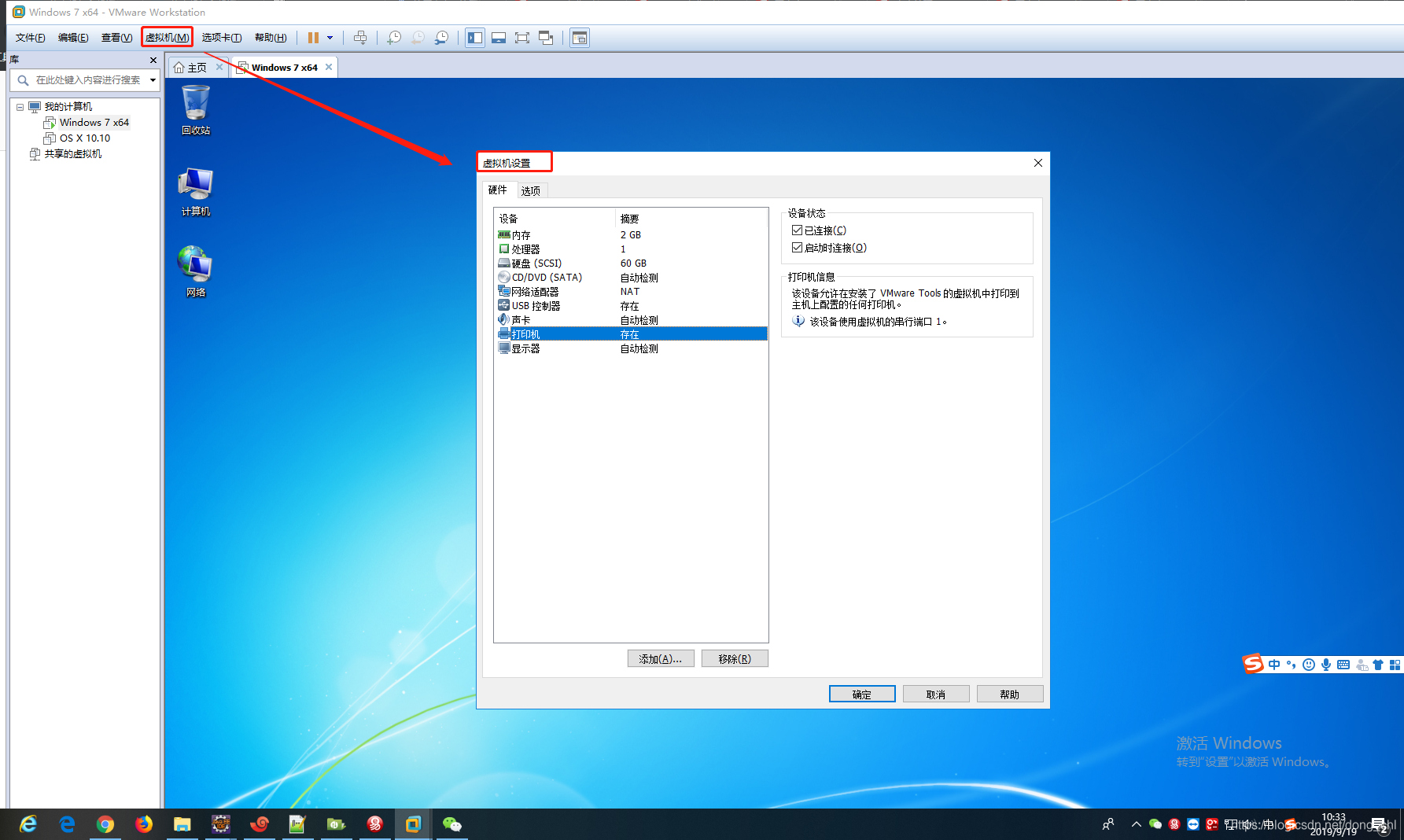Switch to the 选项 tab in settings
The height and width of the screenshot is (840, 1404).
coord(531,190)
